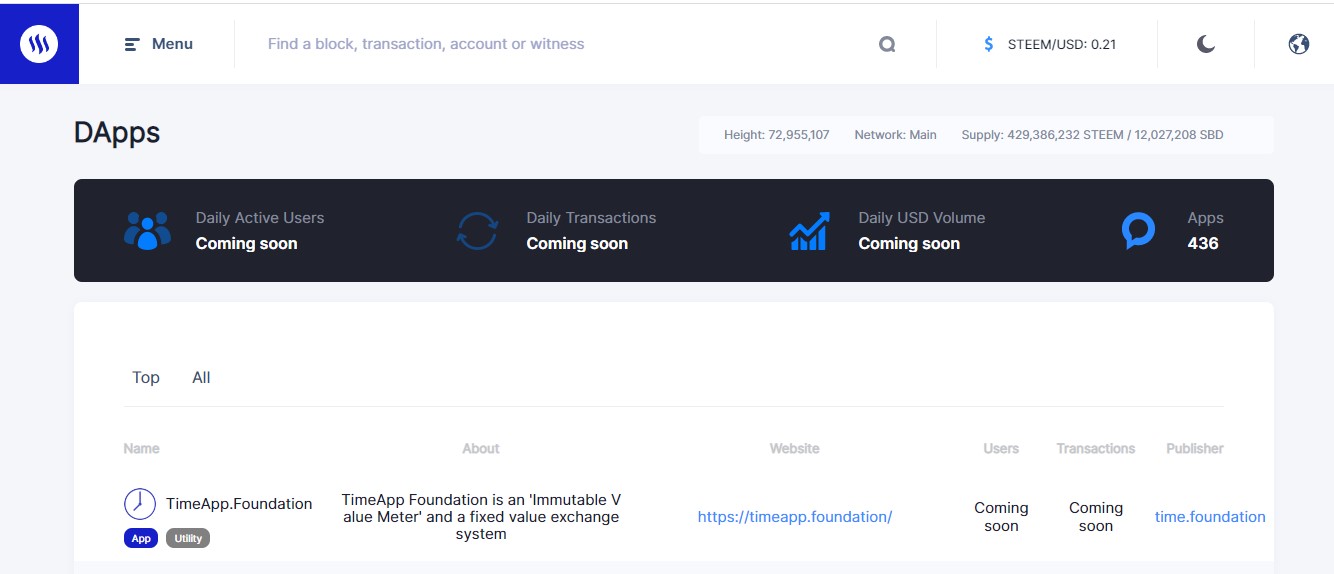
Task: Open the language globe icon
Action: [x=1298, y=44]
